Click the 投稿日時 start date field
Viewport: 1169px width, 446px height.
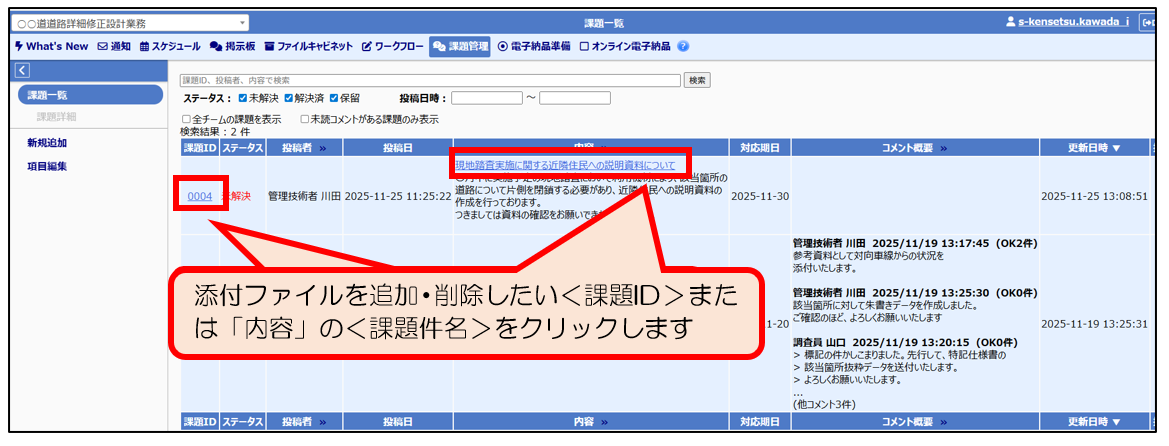[x=487, y=98]
